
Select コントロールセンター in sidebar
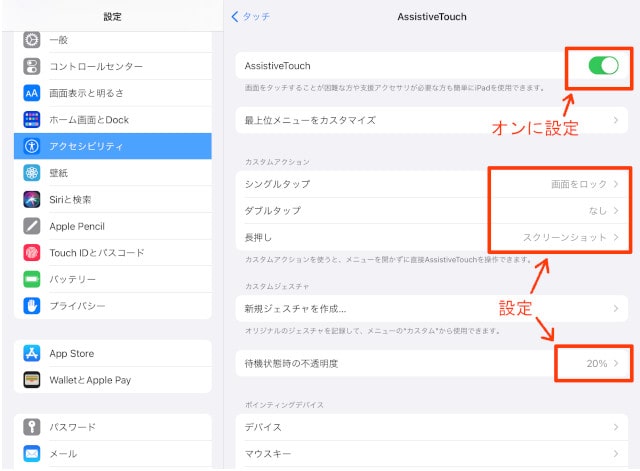[113, 66]
